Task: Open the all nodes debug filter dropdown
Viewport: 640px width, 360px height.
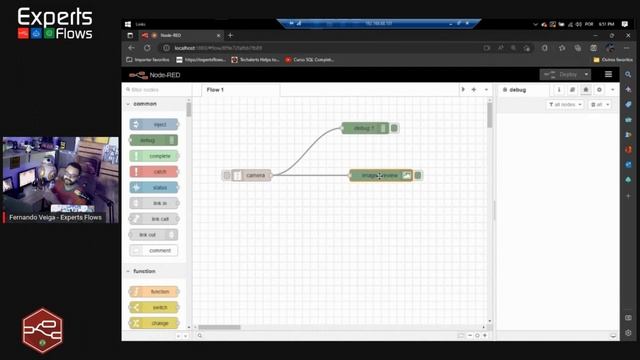Action: click(565, 104)
